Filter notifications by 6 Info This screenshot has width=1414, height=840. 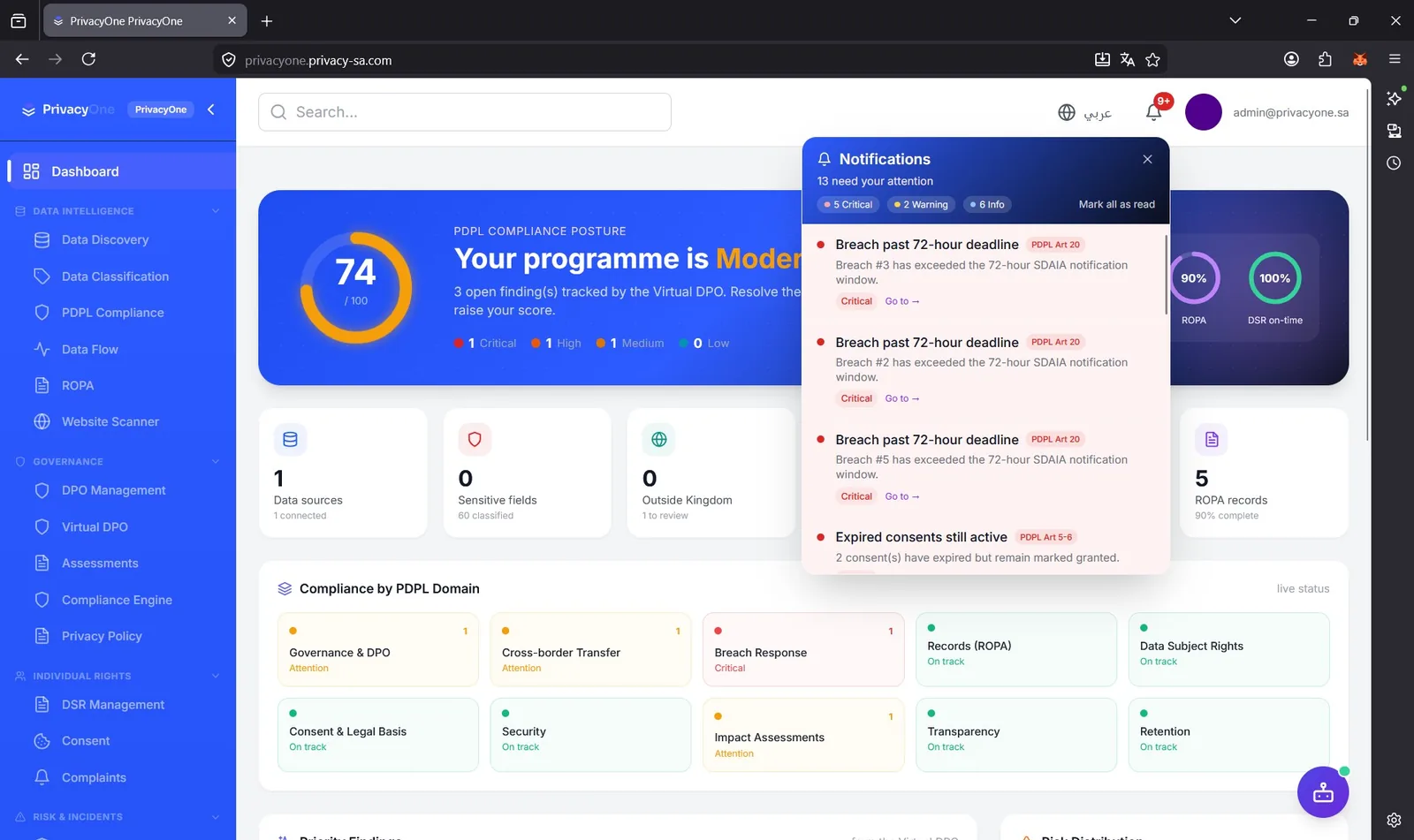pyautogui.click(x=987, y=205)
